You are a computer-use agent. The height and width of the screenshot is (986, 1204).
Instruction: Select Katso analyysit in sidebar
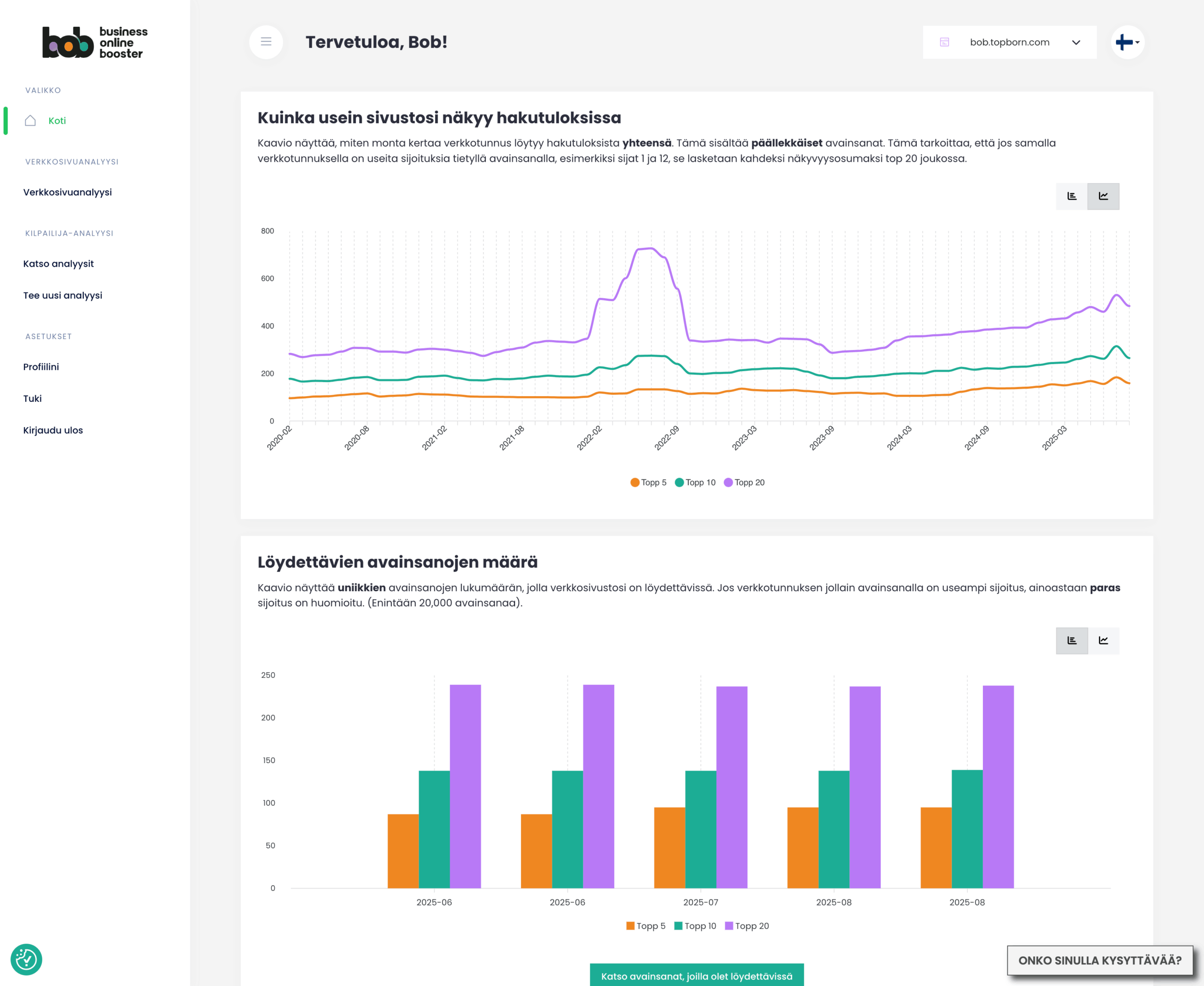[58, 263]
